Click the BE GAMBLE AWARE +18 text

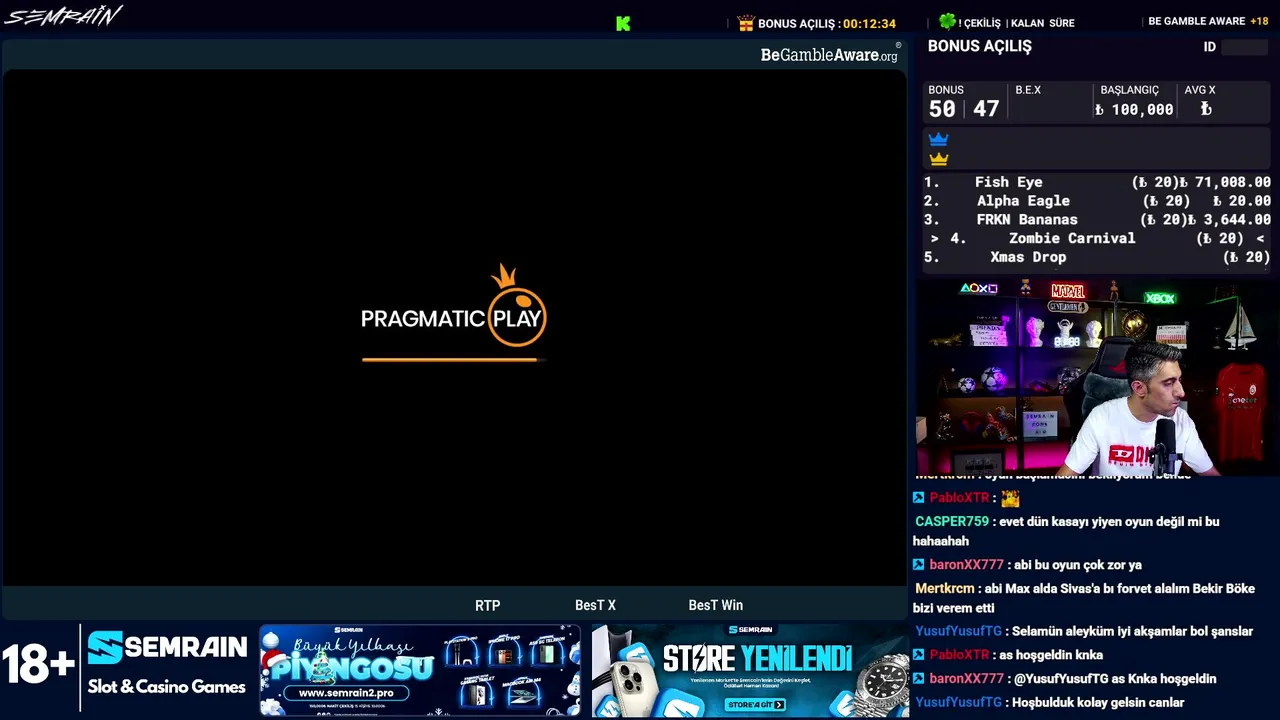pos(1208,21)
